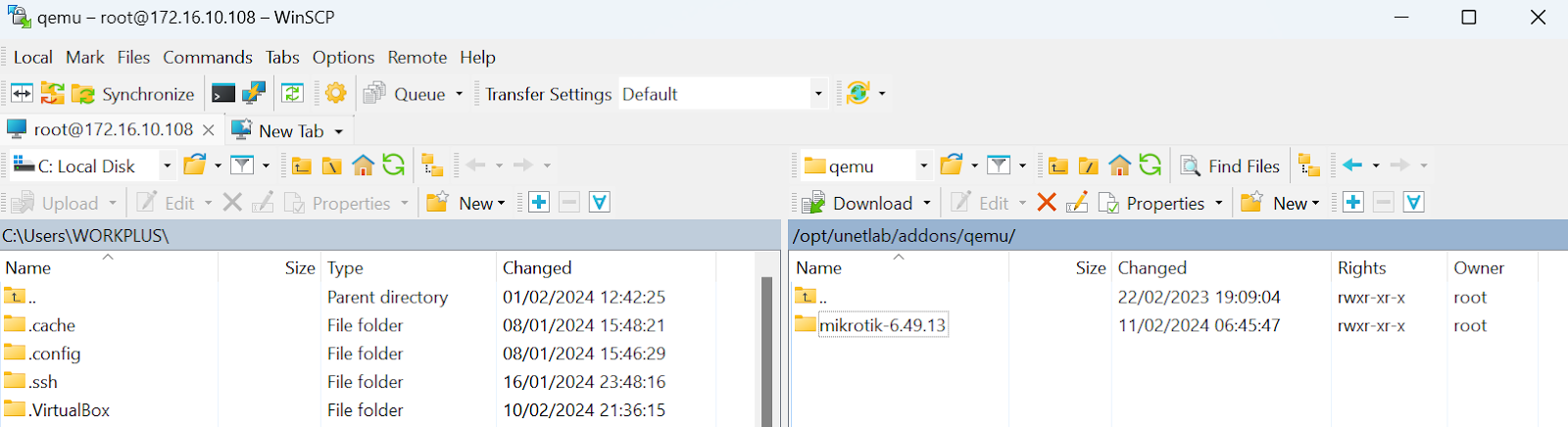Open the remote qemu directory dropdown
Viewport: 1568px width, 427px height.
click(865, 166)
